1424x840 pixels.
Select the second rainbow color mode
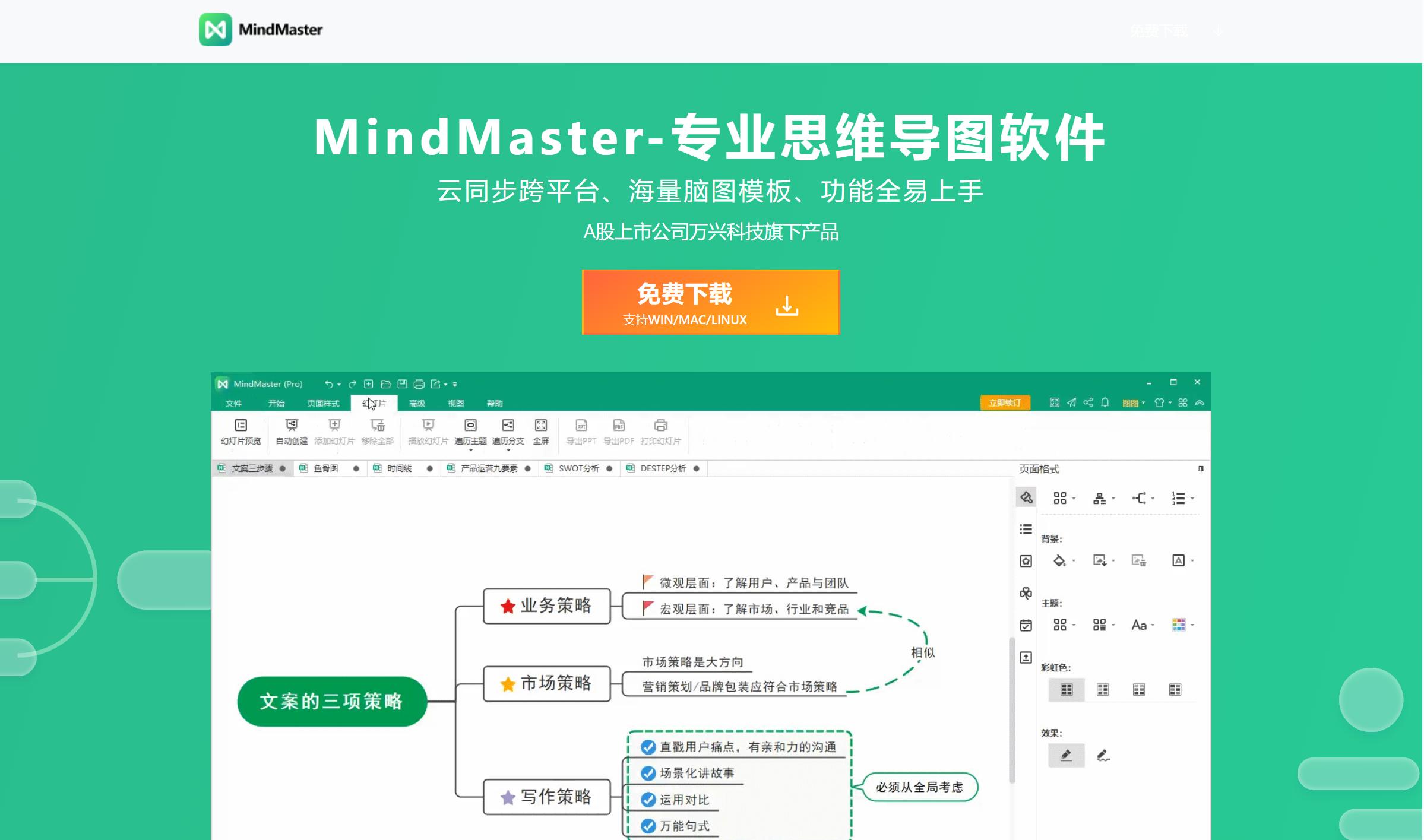pyautogui.click(x=1103, y=690)
